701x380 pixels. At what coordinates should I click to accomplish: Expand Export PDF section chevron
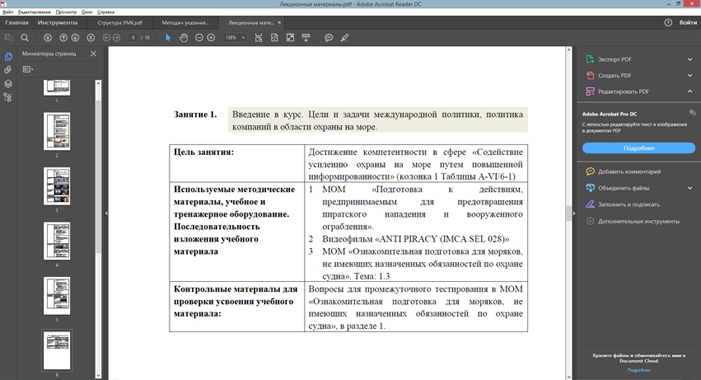point(690,59)
